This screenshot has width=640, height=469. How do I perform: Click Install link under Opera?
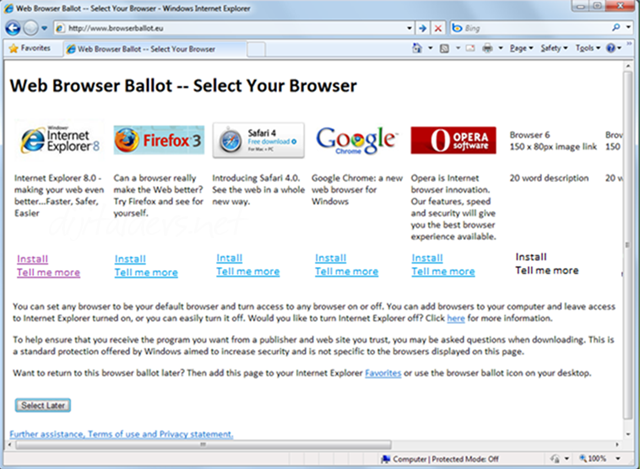point(427,258)
